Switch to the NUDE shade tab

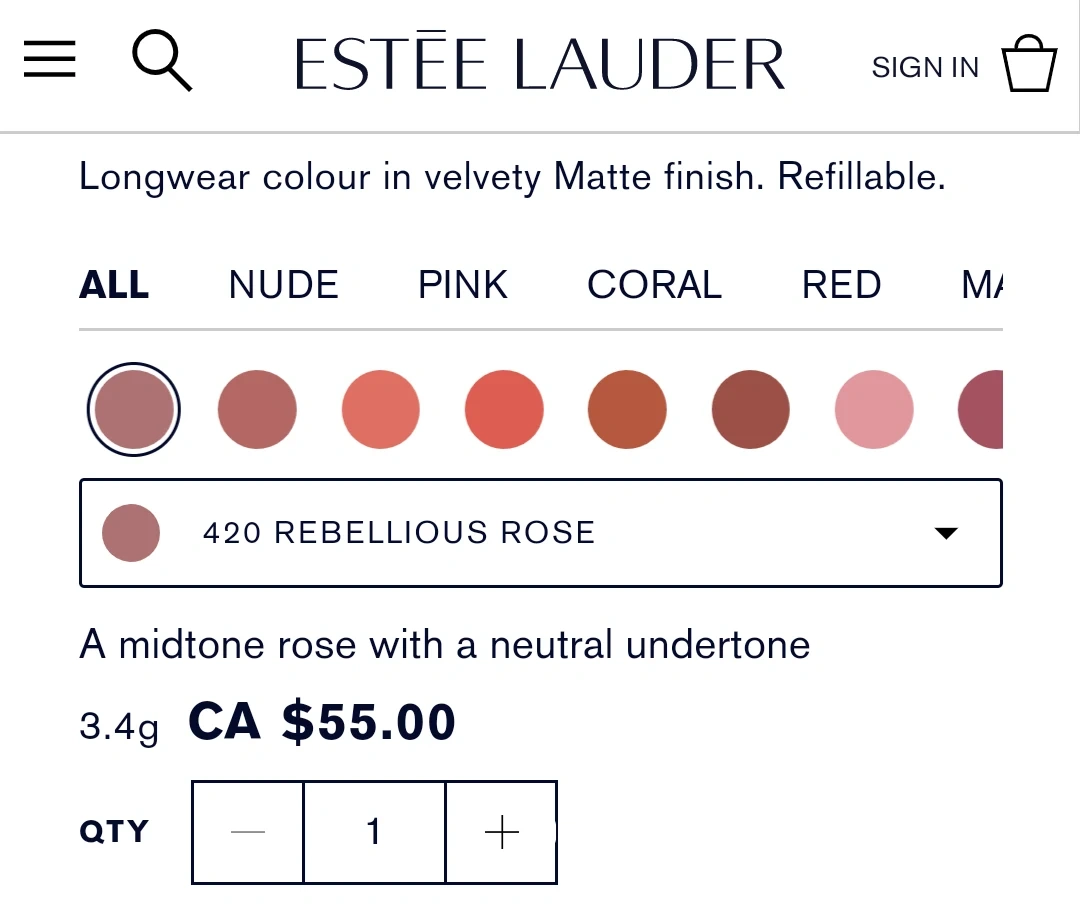283,285
